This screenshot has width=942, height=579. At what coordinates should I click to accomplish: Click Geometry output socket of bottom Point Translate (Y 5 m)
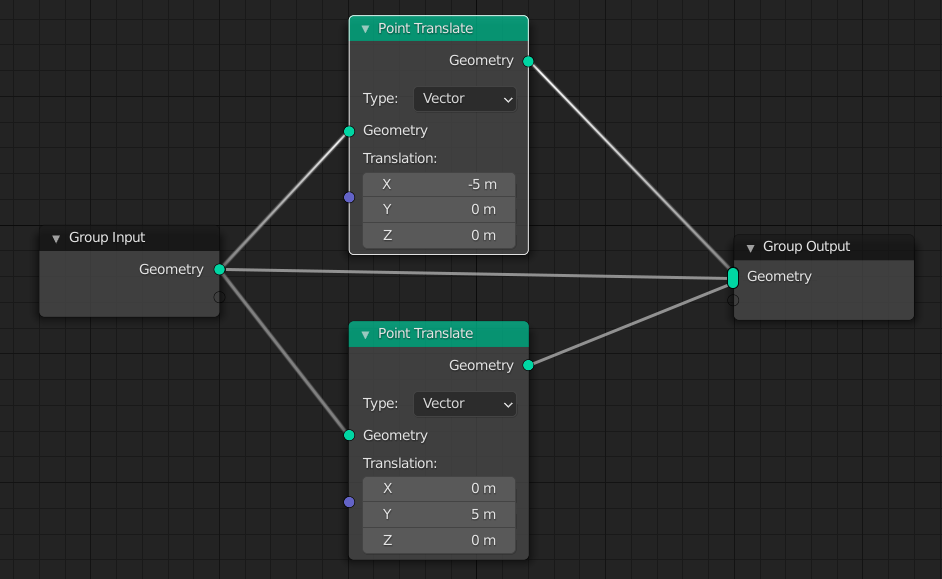[528, 365]
